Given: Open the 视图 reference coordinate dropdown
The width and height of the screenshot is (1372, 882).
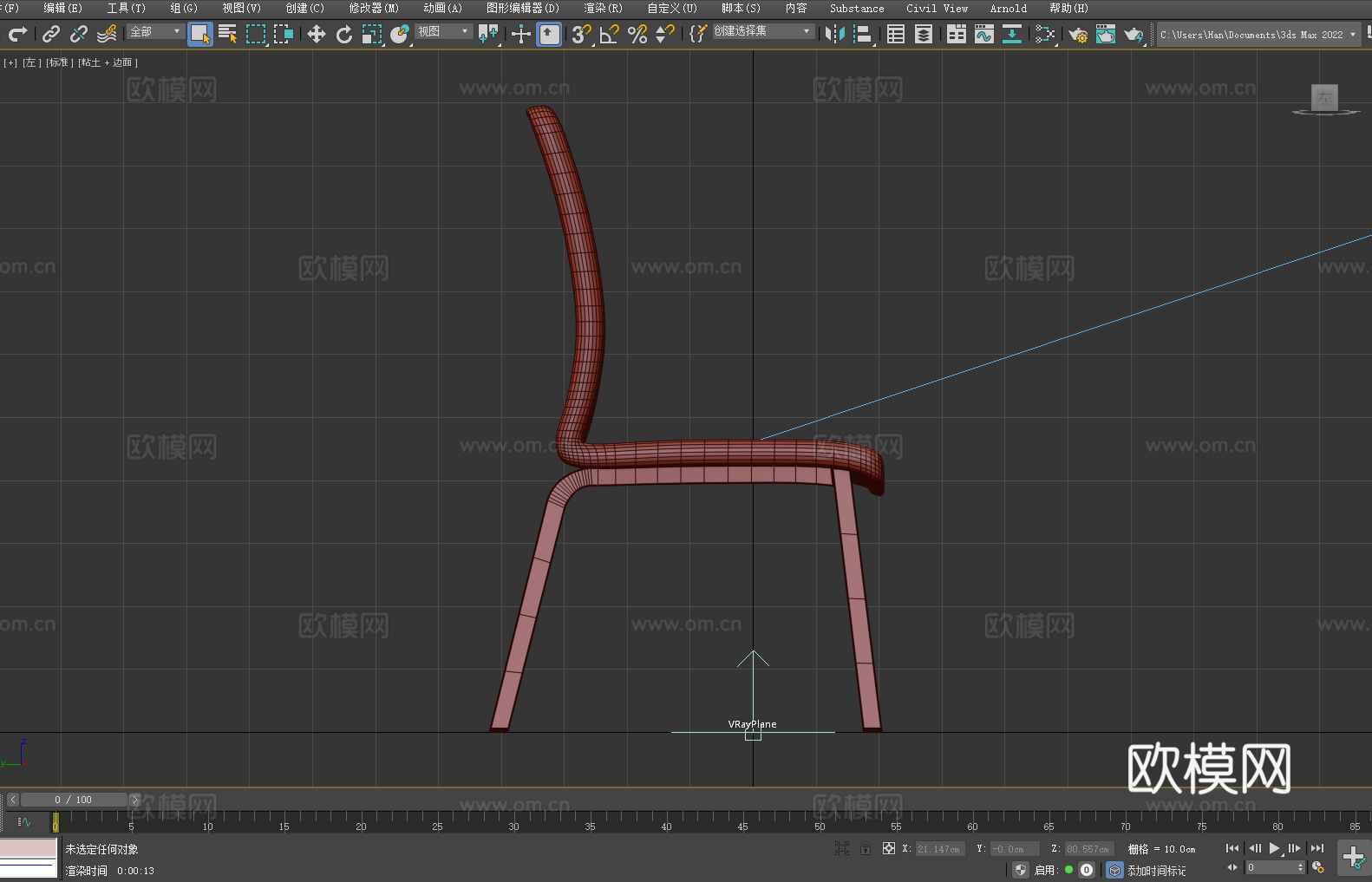Looking at the screenshot, I should tap(443, 31).
